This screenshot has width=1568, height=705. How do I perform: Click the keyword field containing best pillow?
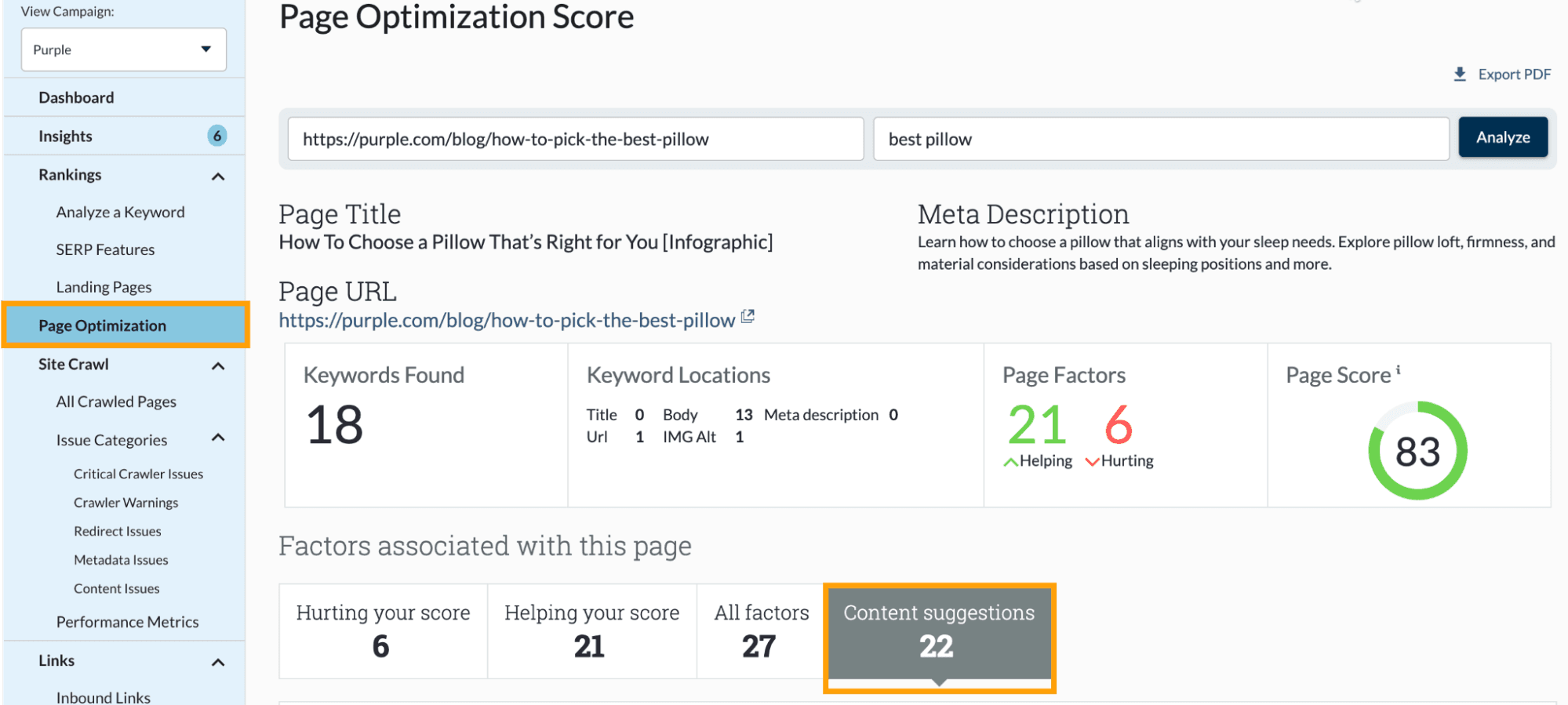(x=1160, y=140)
